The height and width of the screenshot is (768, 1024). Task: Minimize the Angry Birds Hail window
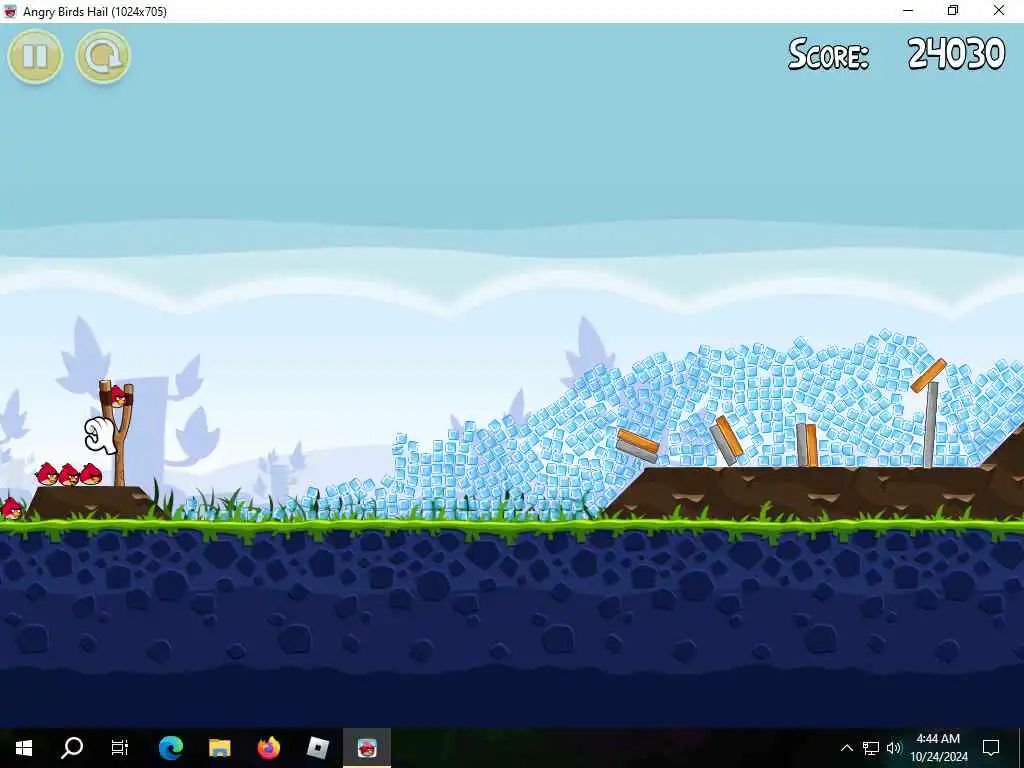908,11
